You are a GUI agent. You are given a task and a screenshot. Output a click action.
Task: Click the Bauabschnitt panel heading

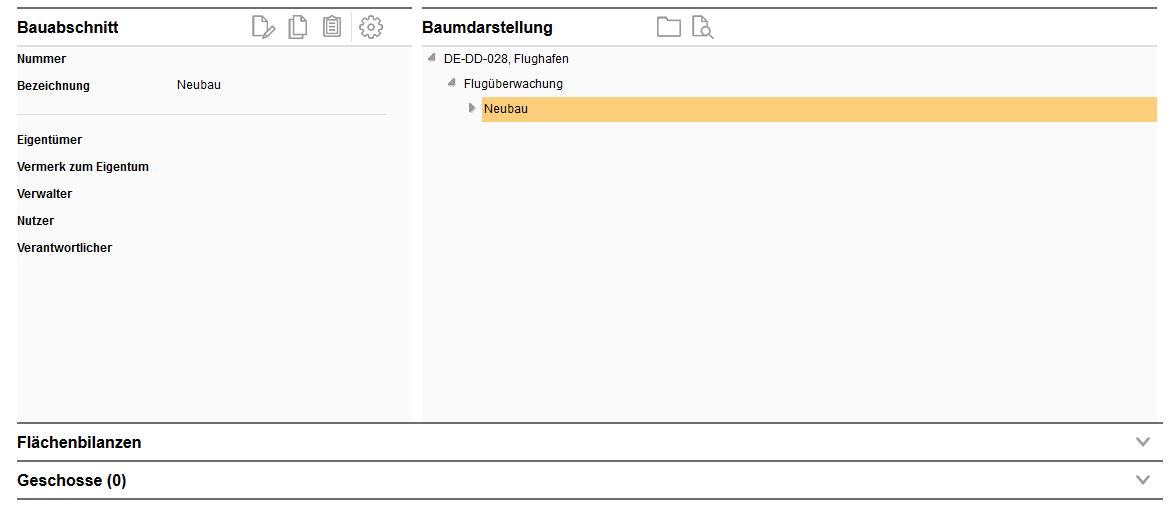coord(68,27)
